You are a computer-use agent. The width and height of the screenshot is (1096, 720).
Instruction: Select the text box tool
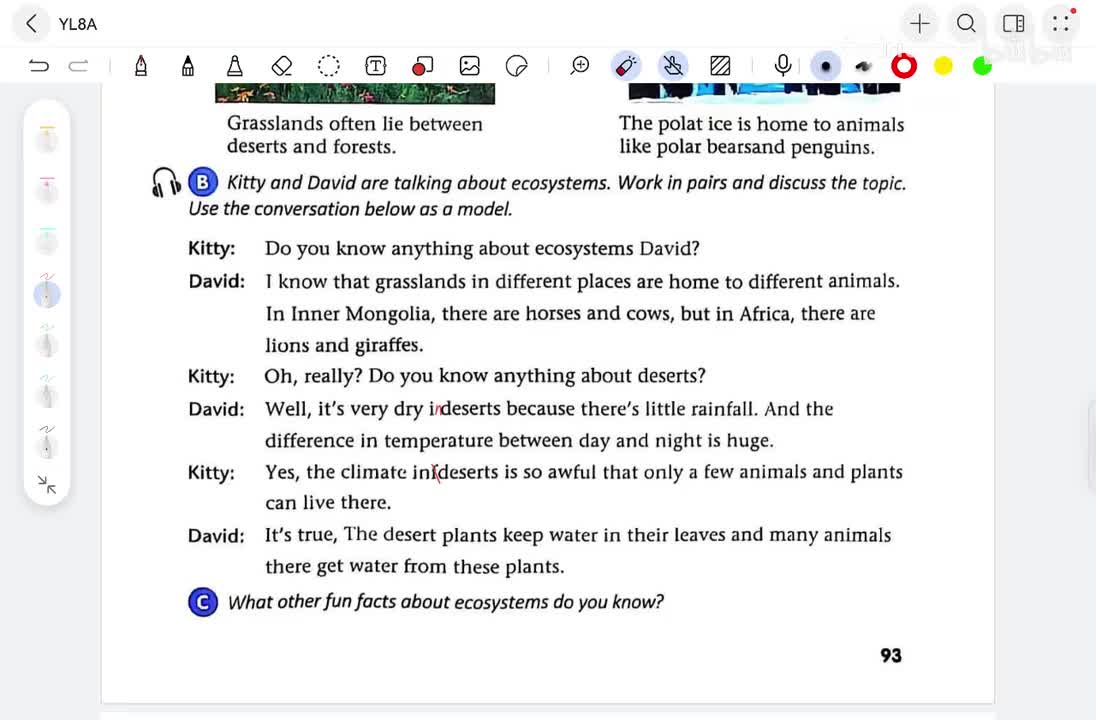pyautogui.click(x=375, y=66)
